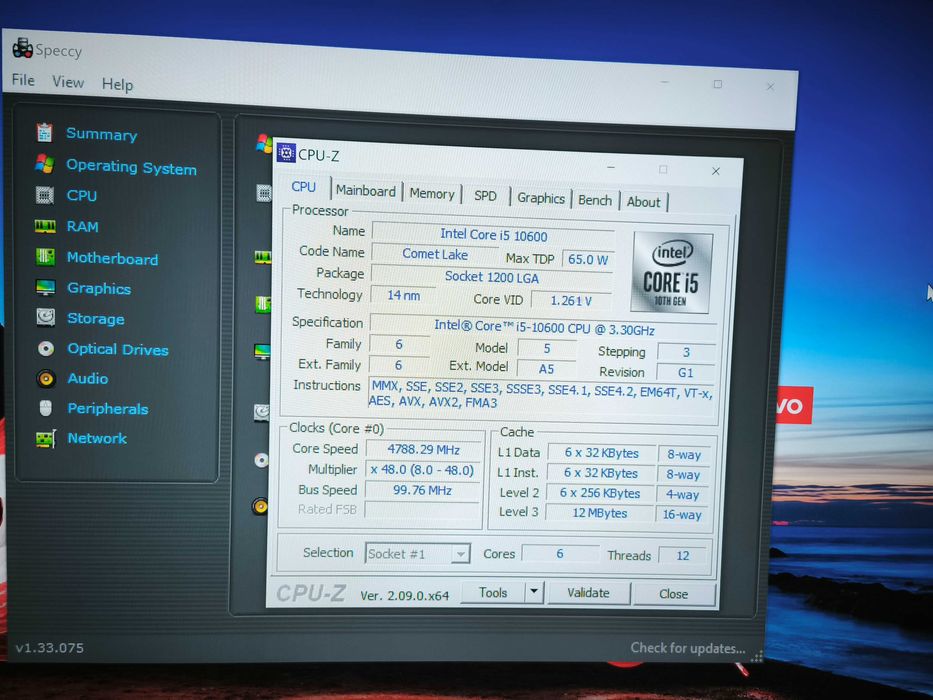Click the Peripherals mouse icon in Speccy
Image resolution: width=933 pixels, height=700 pixels.
[46, 408]
